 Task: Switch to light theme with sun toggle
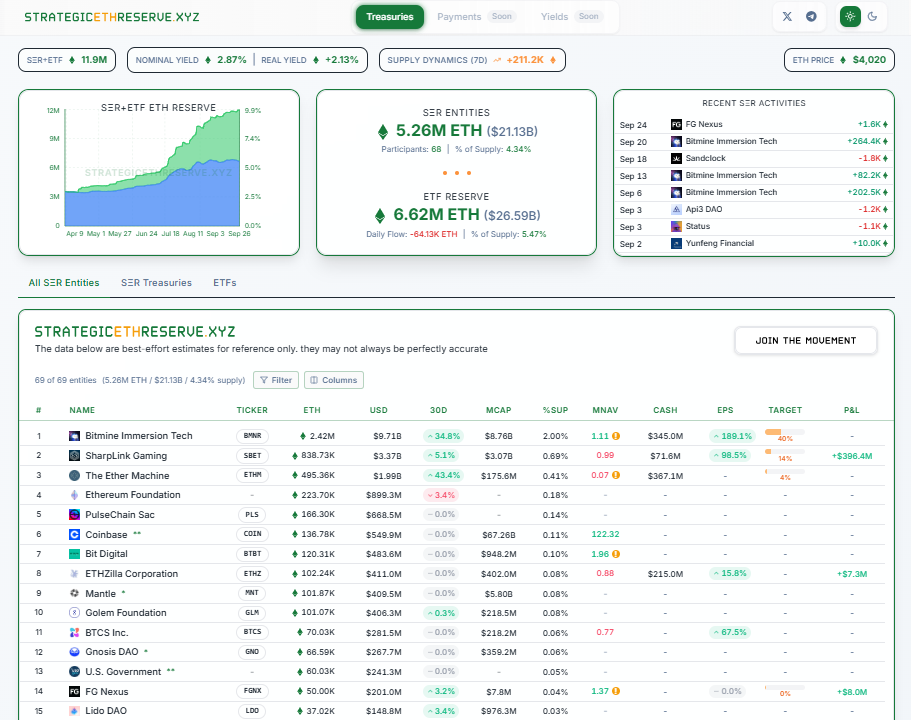tap(850, 16)
